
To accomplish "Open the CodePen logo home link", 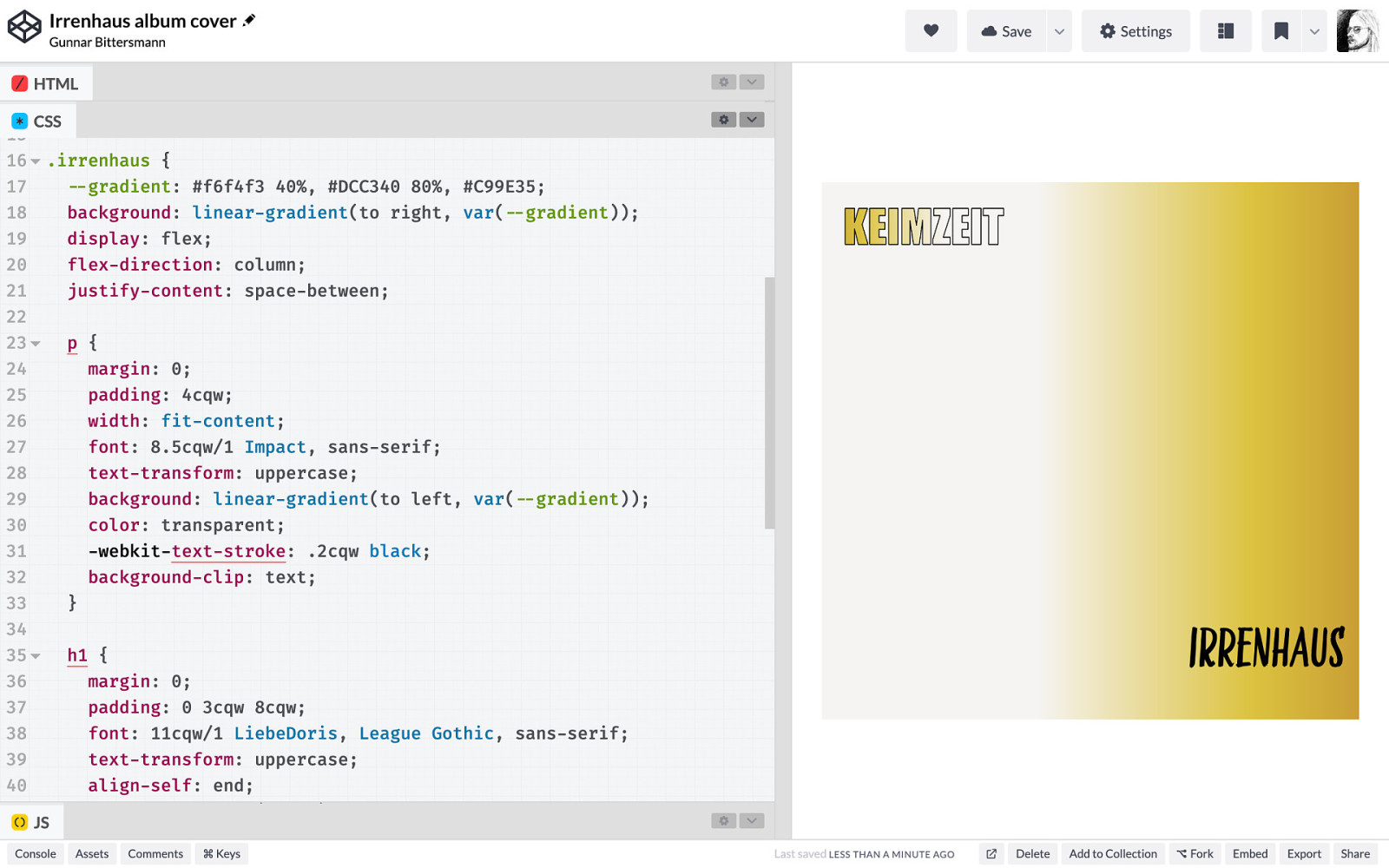I will tap(24, 27).
